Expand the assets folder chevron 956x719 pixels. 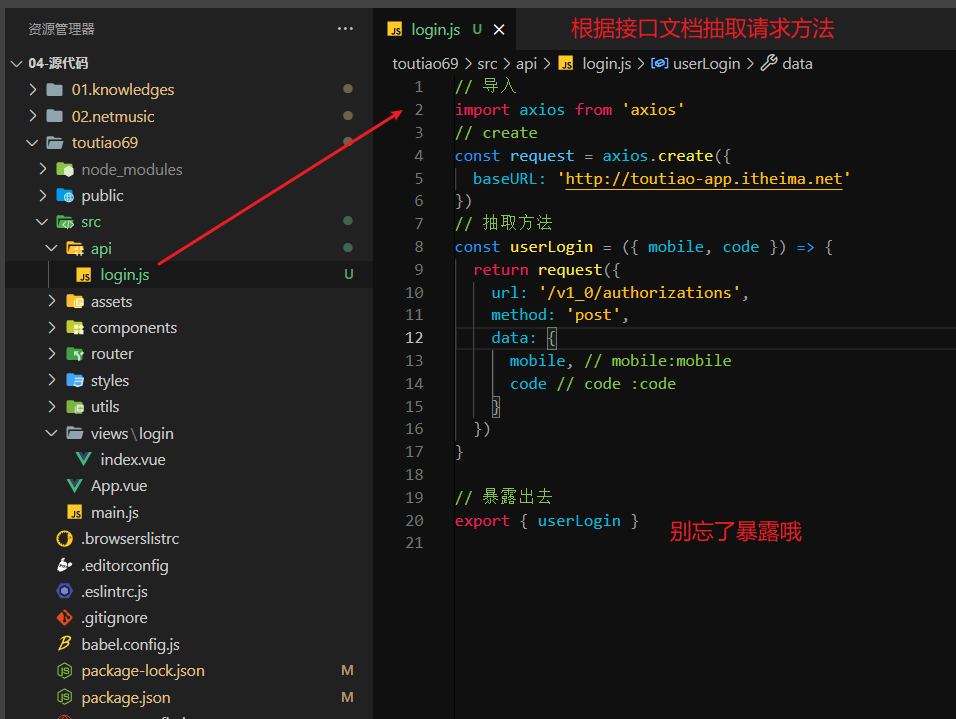point(52,301)
